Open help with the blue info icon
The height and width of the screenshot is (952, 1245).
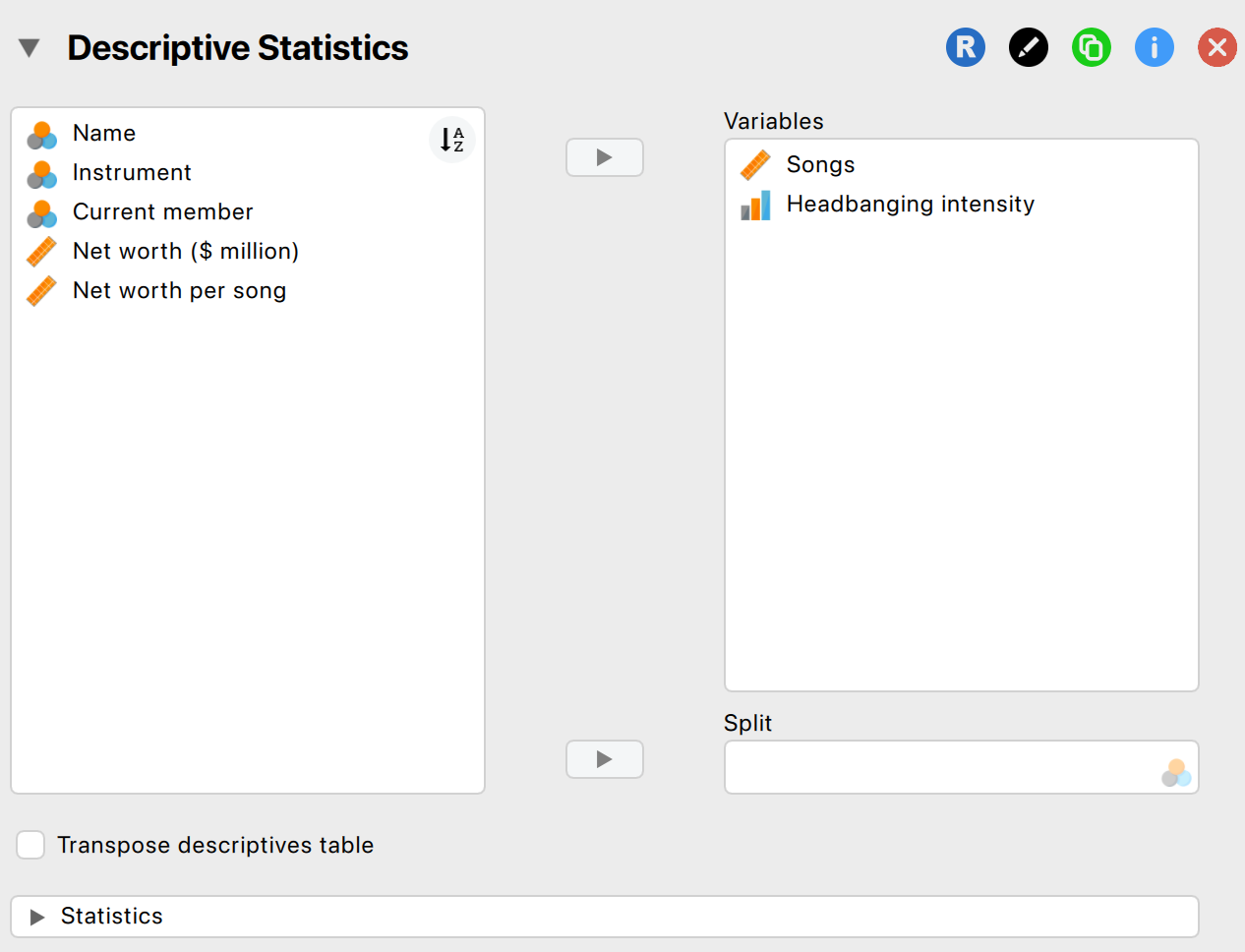pyautogui.click(x=1154, y=47)
